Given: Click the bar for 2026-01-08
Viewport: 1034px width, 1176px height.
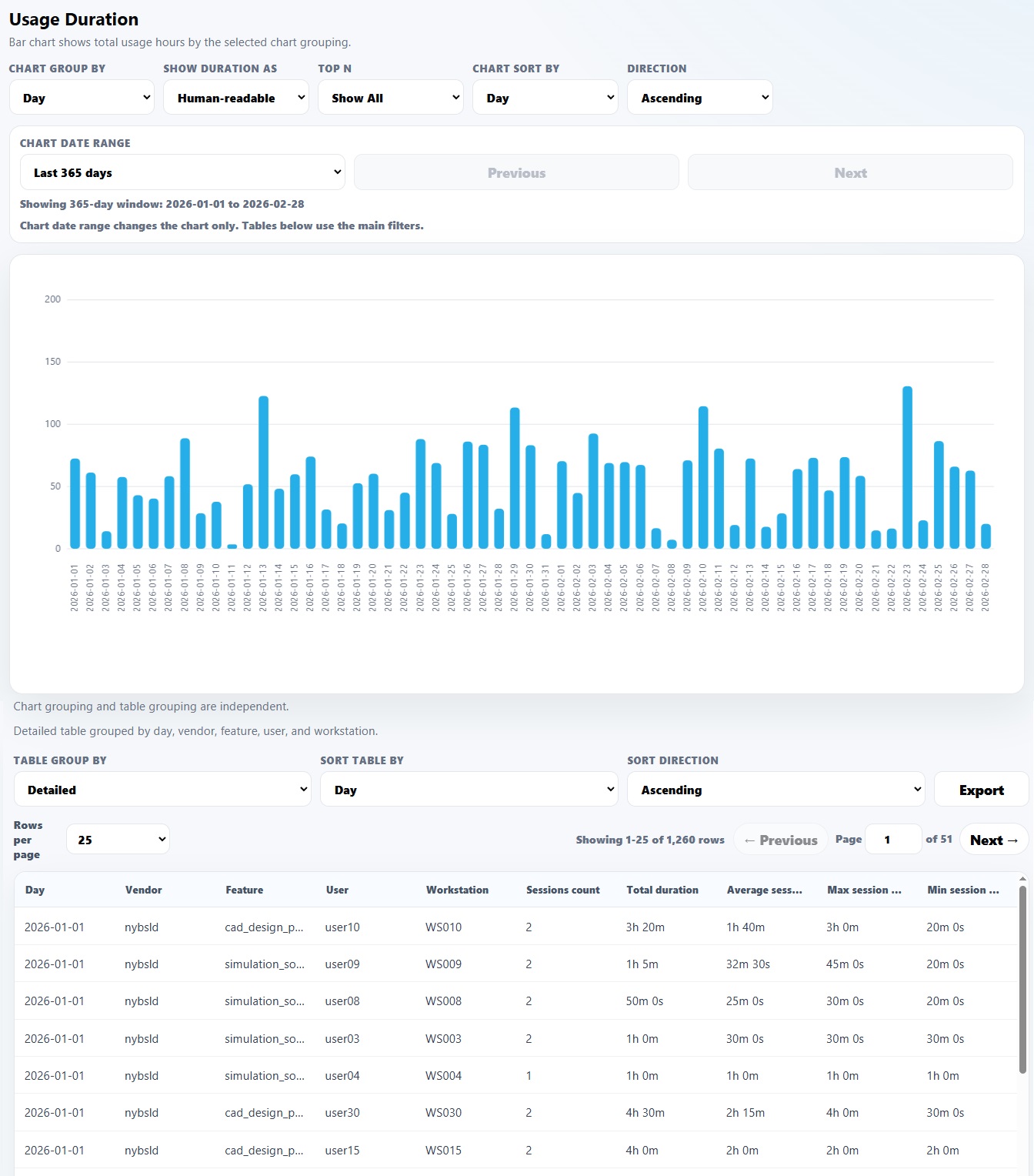Looking at the screenshot, I should pyautogui.click(x=185, y=493).
